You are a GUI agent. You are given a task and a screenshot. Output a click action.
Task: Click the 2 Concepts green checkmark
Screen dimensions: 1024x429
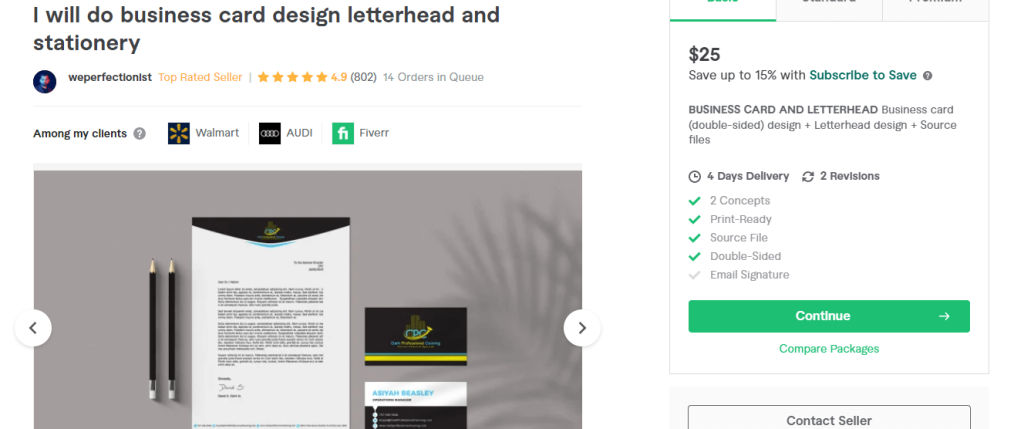tap(694, 200)
